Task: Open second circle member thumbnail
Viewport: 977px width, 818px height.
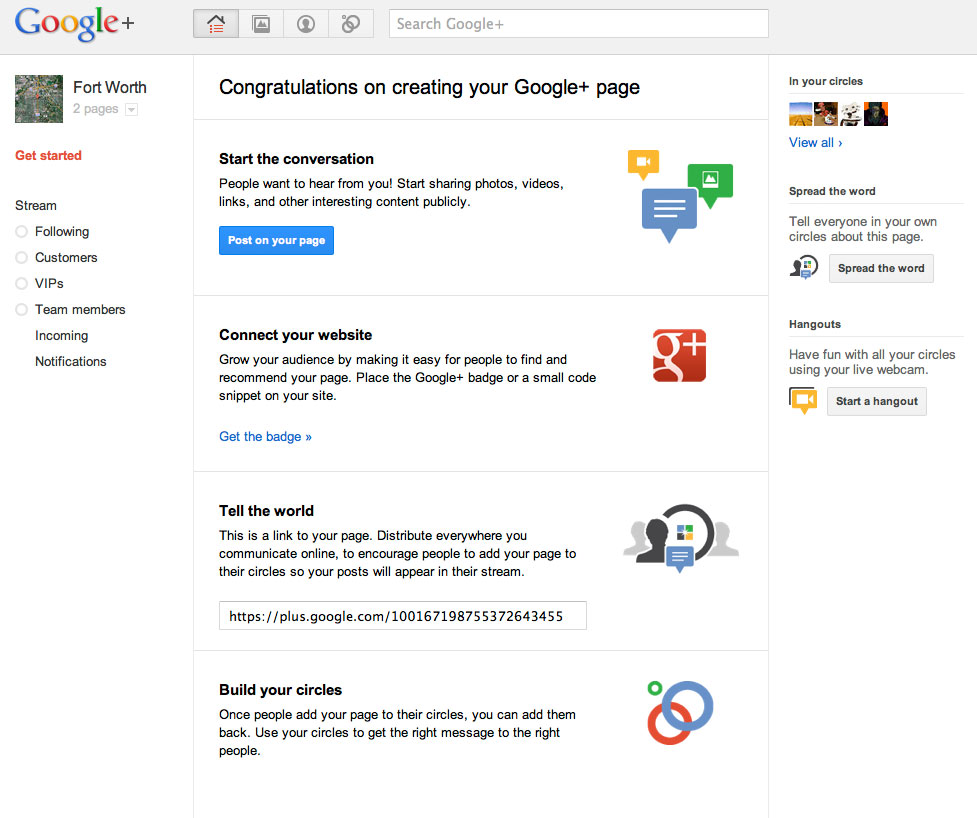Action: coord(826,114)
